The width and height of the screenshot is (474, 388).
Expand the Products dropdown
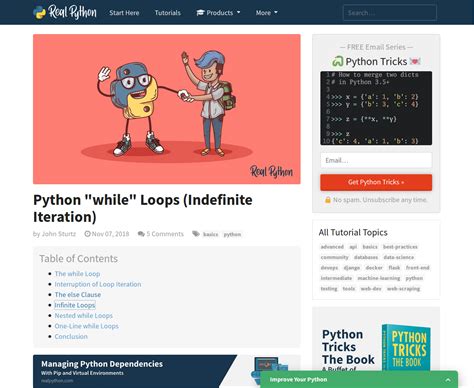click(x=218, y=13)
